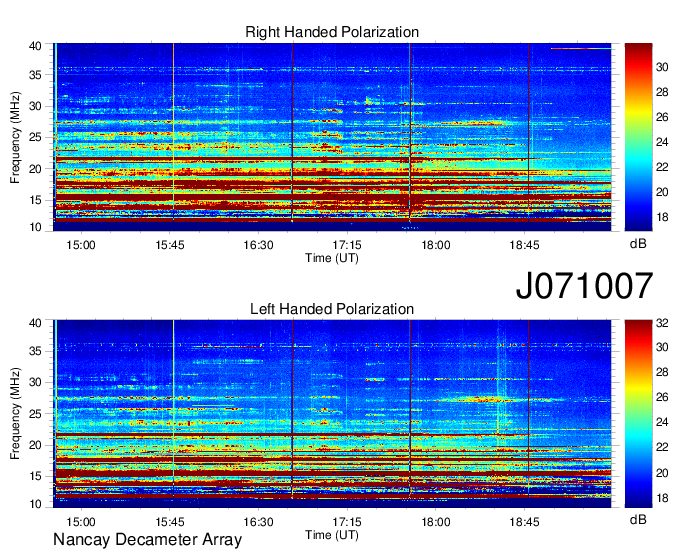Click the 15 MHz tick of Left Handed plot
Screen dimensions: 680x552
click(x=35, y=476)
